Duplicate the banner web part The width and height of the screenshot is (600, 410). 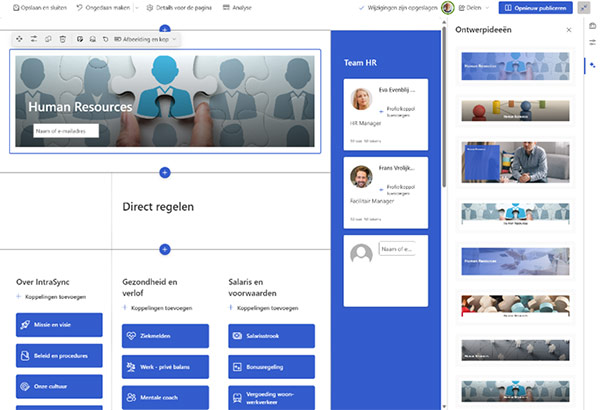[48, 39]
